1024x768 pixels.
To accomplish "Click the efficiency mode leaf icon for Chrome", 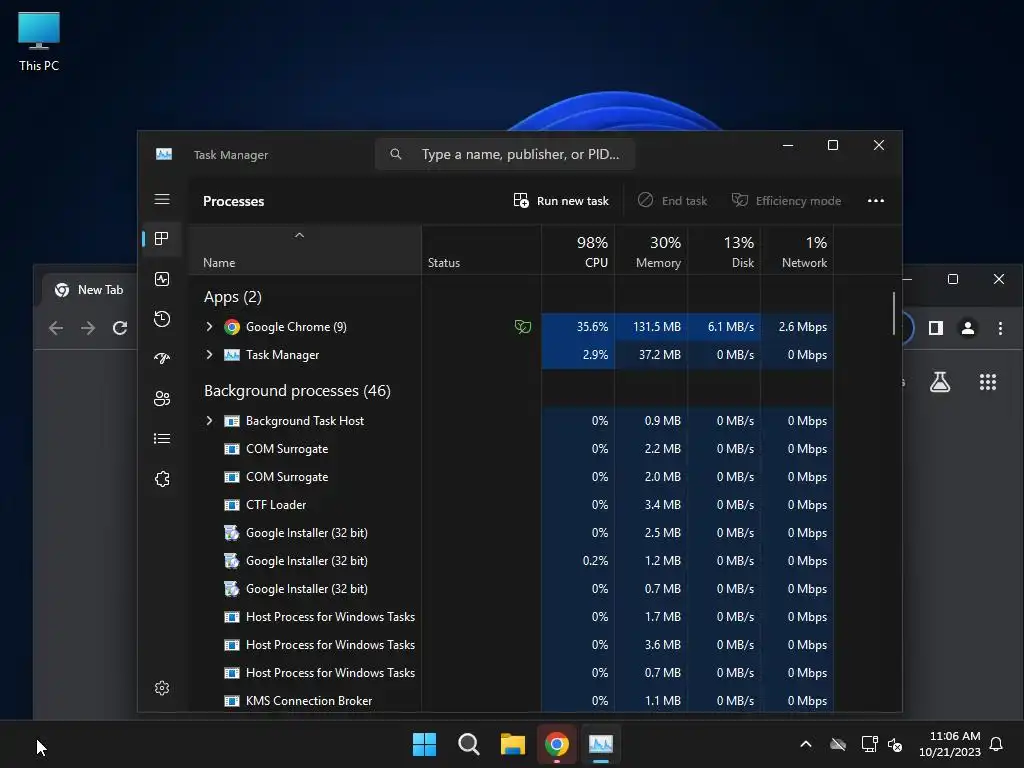I will (522, 327).
